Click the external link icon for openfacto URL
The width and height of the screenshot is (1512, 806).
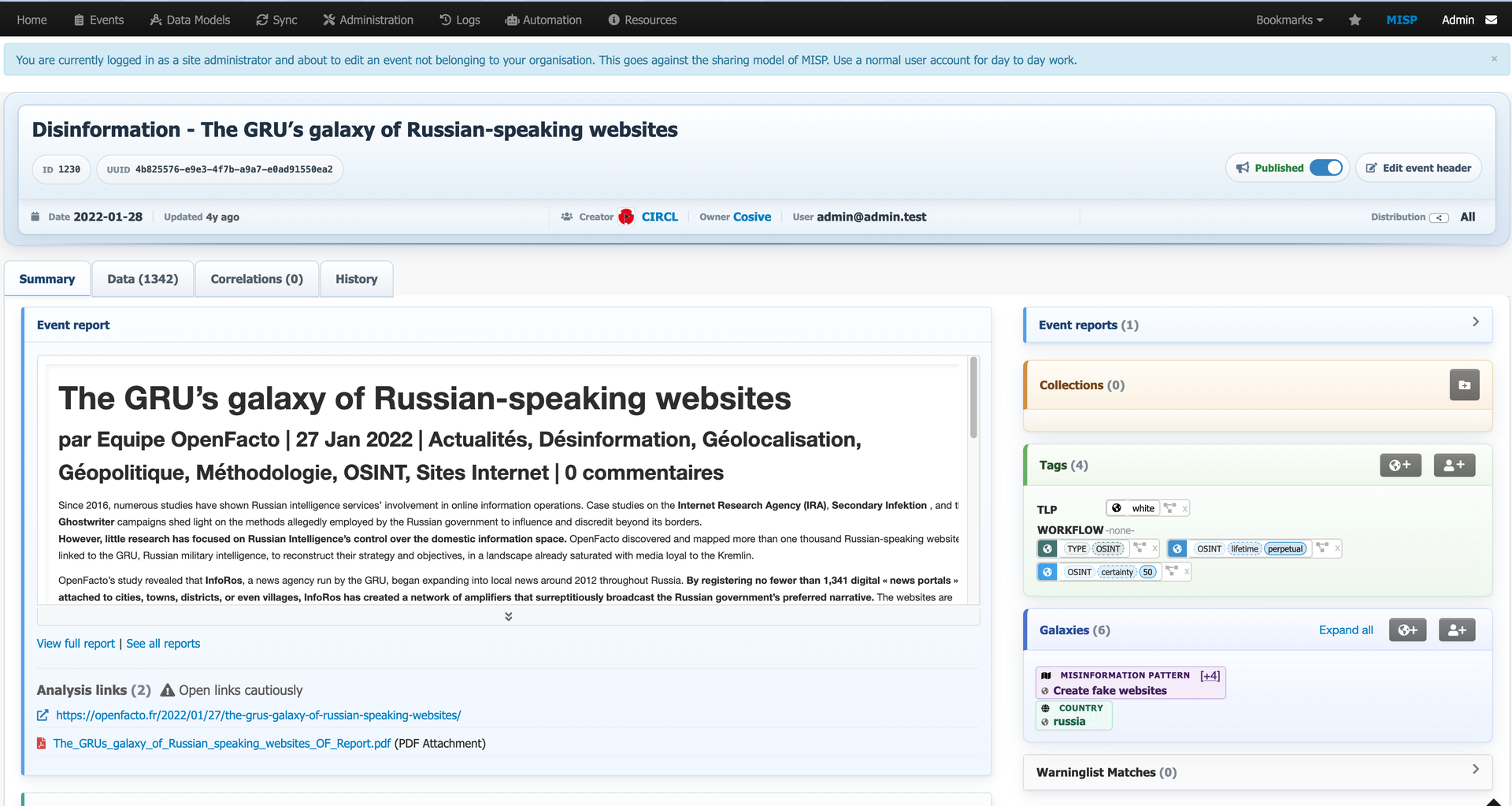[43, 715]
